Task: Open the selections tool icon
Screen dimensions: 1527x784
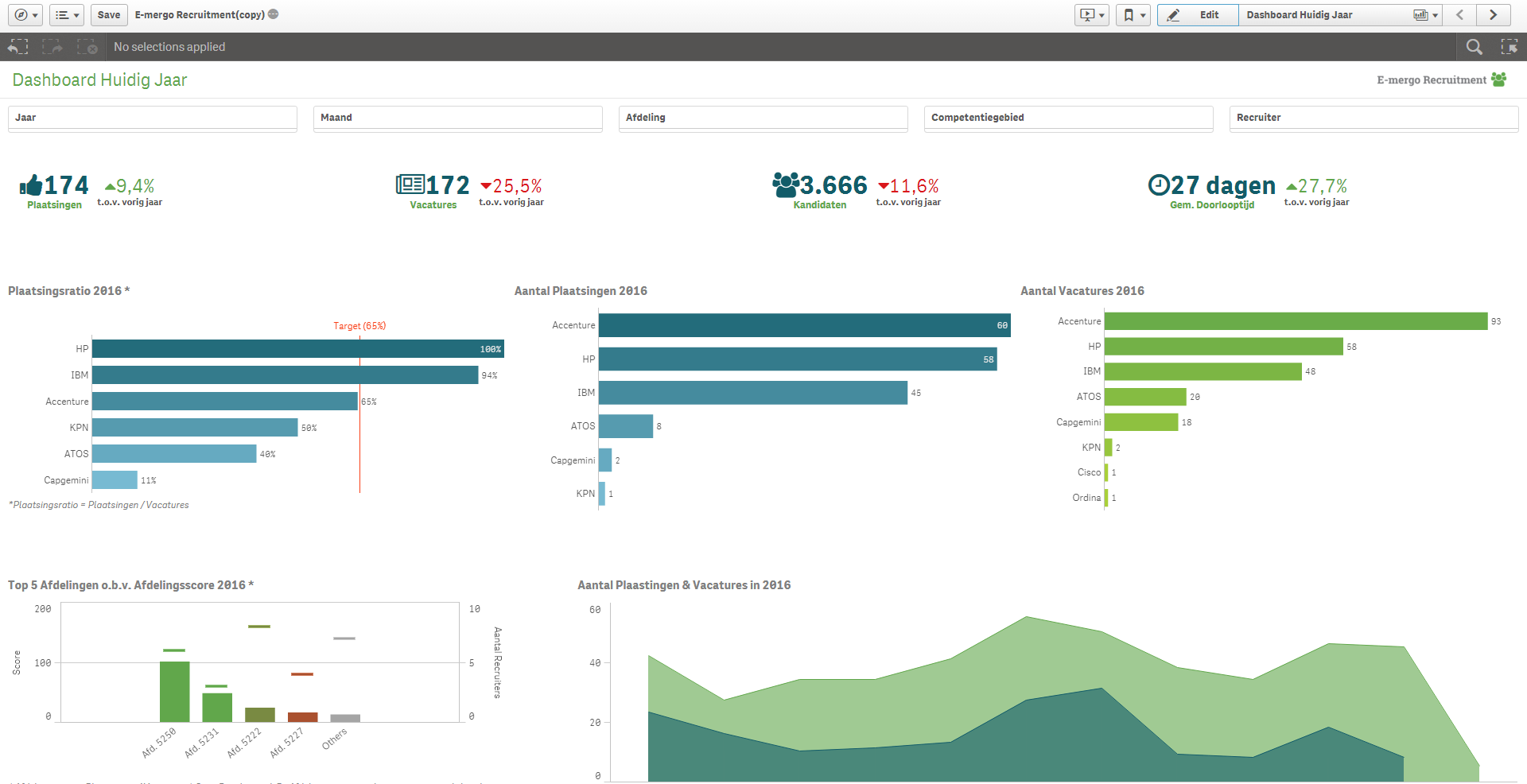Action: (1510, 47)
